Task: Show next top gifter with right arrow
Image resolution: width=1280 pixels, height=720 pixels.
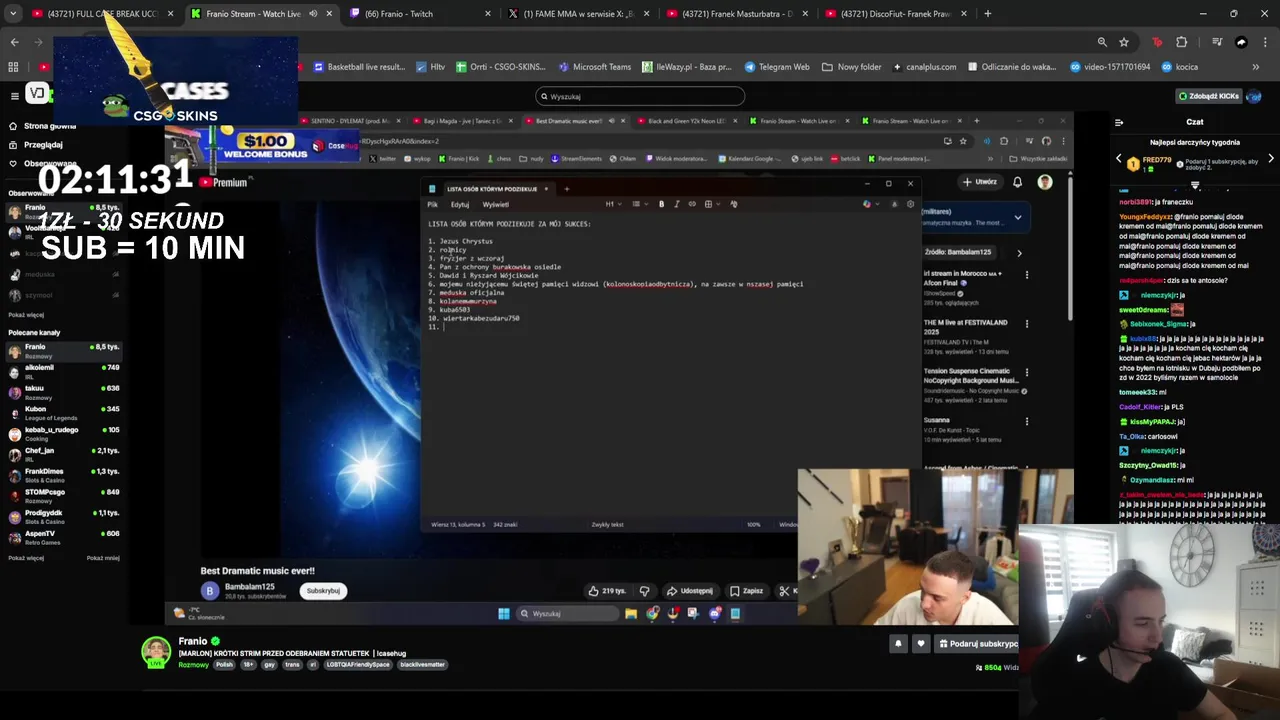Action: pyautogui.click(x=1270, y=159)
